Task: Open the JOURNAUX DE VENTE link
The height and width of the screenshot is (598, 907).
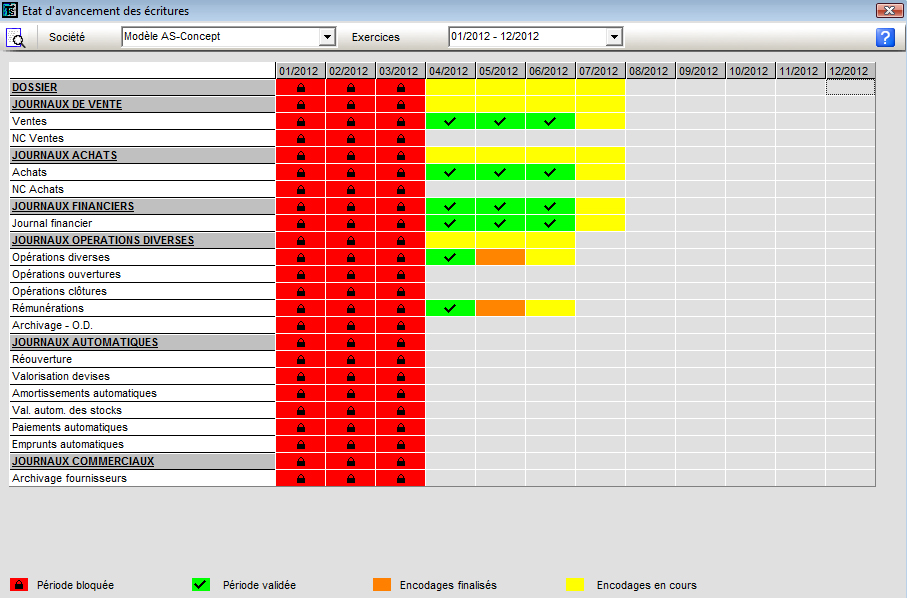Action: [67, 105]
